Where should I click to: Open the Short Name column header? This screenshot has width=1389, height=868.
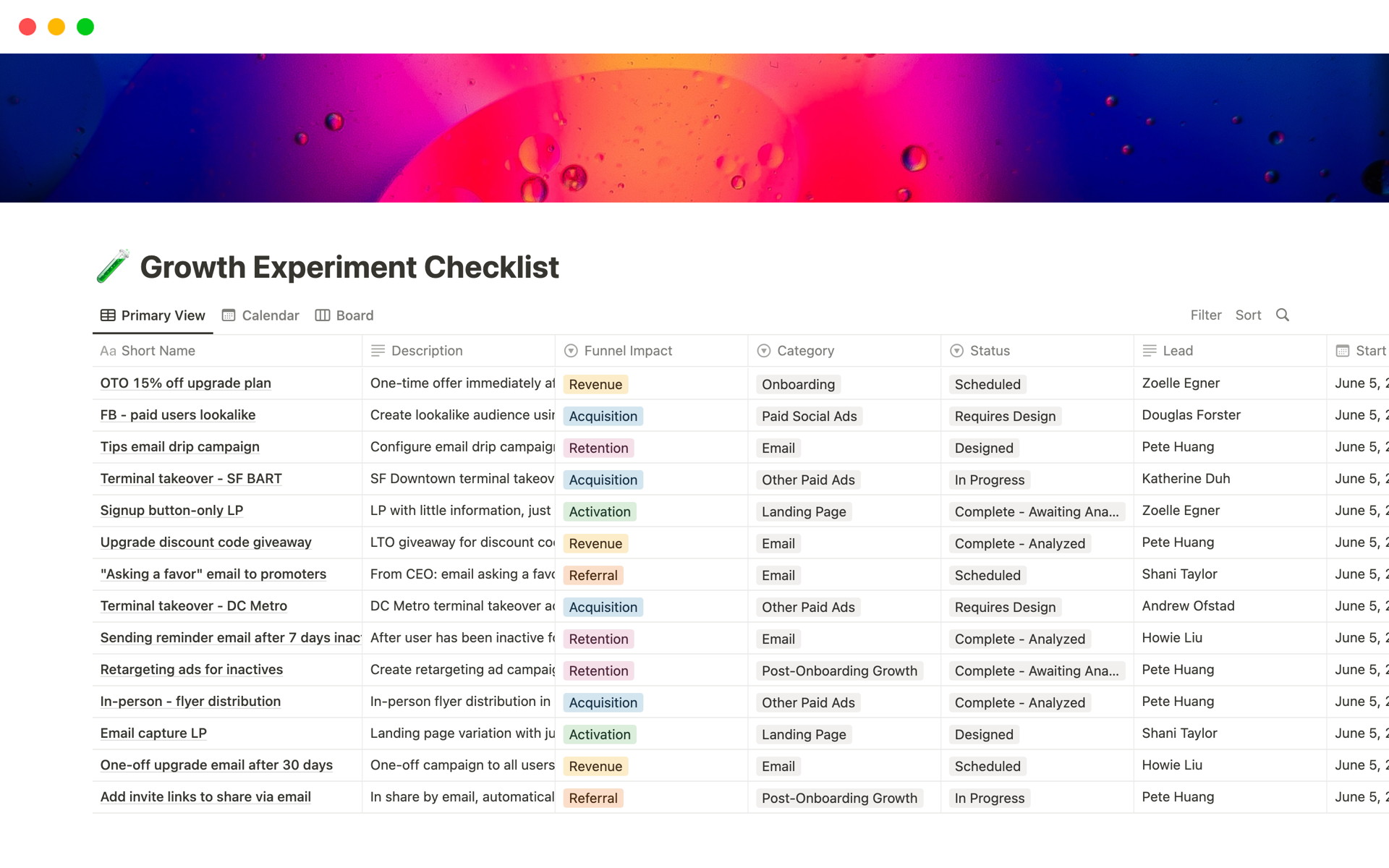coord(158,351)
